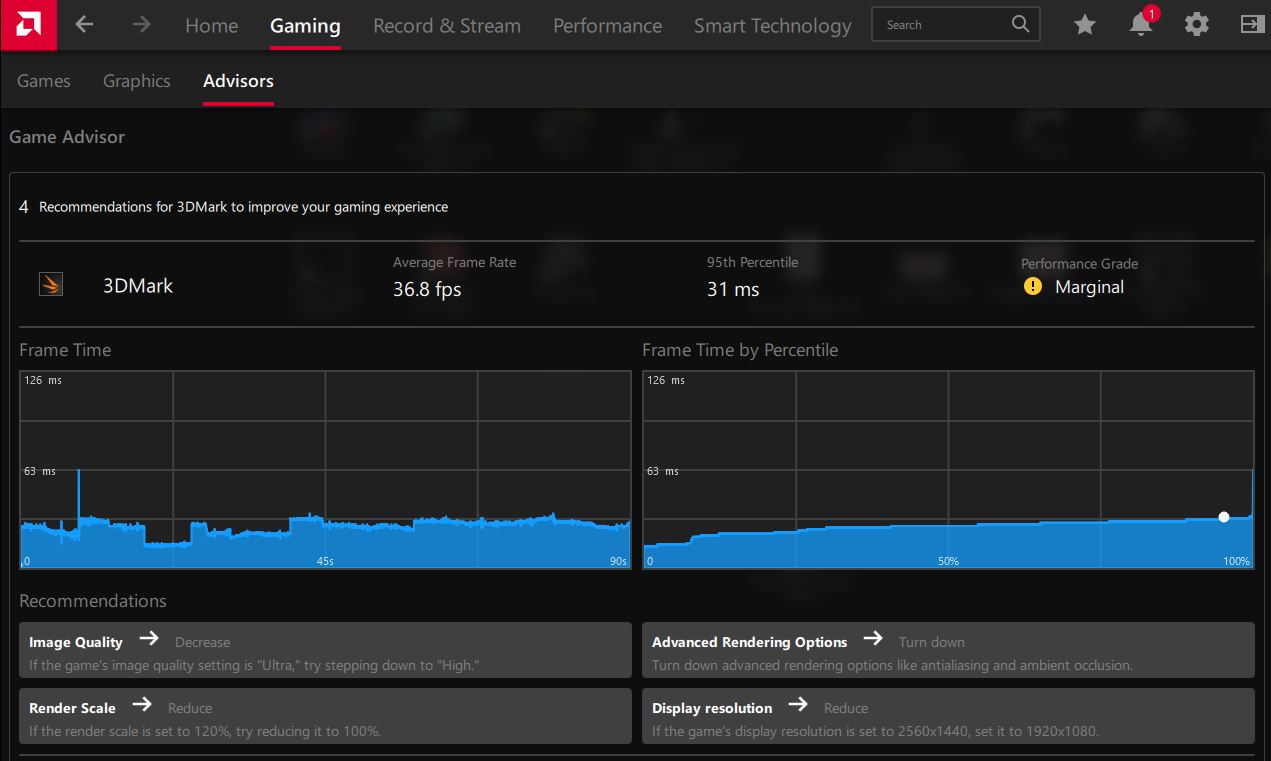Go back with the left arrow

(85, 25)
